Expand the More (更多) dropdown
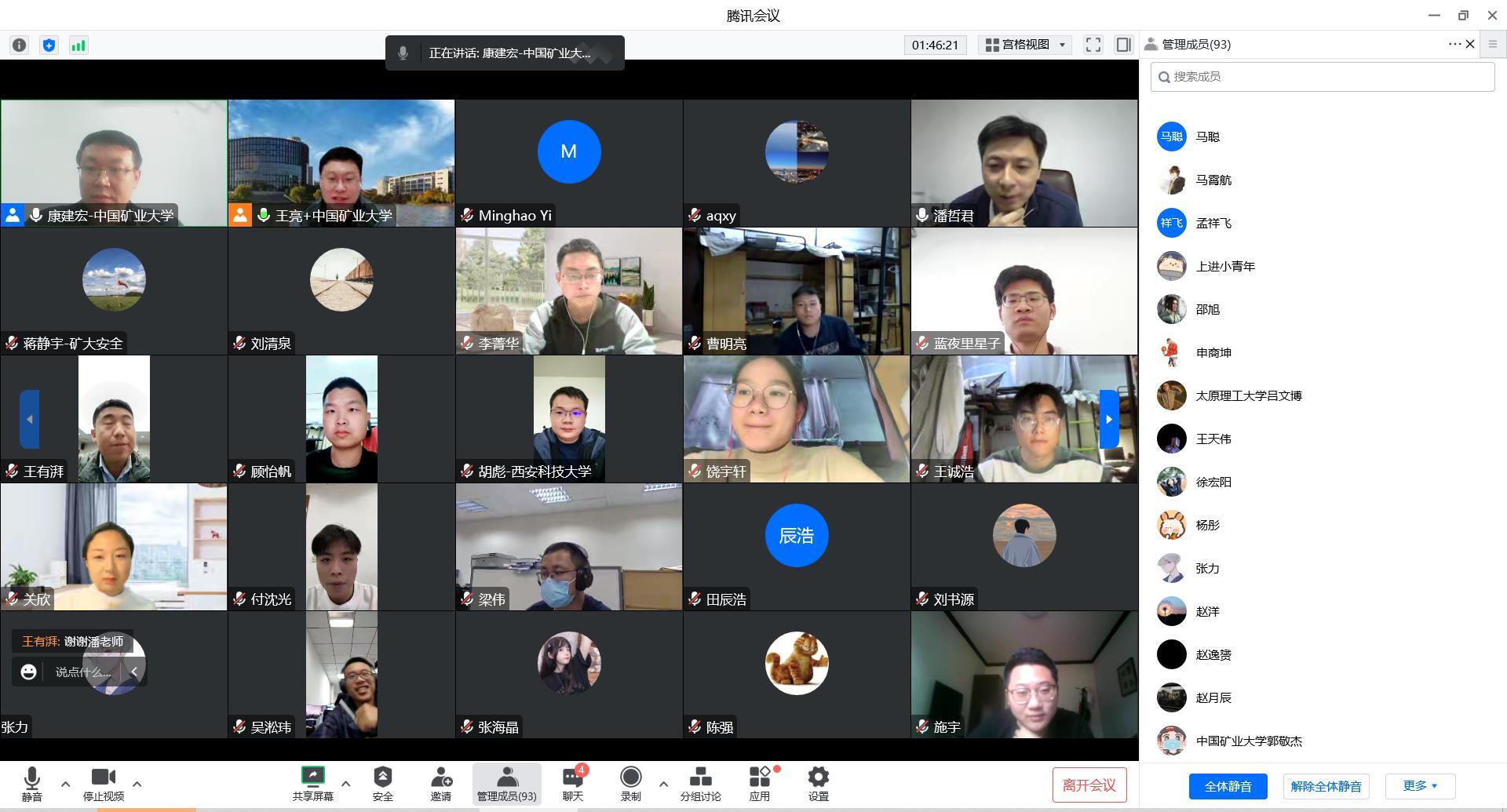 click(x=1420, y=786)
